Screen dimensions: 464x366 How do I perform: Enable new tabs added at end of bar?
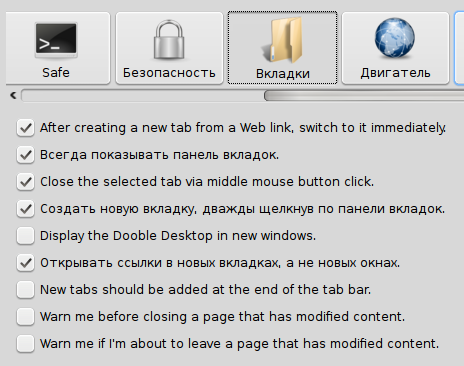pos(25,290)
